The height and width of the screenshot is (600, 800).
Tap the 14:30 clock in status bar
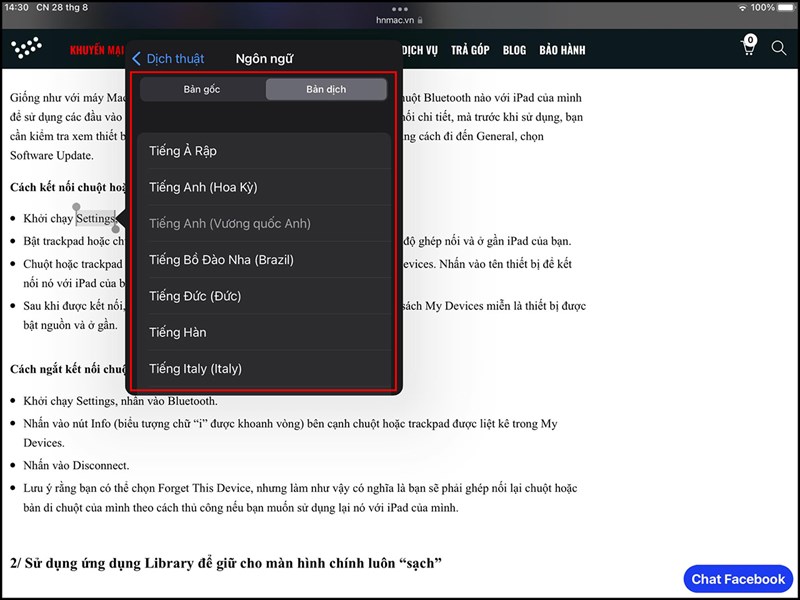[16, 8]
